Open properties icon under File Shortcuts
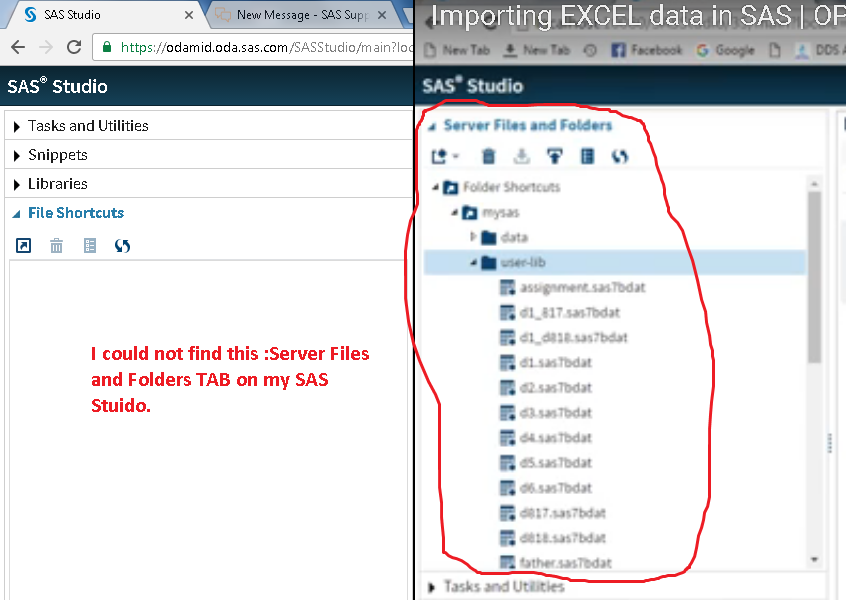This screenshot has width=846, height=600. (x=90, y=246)
